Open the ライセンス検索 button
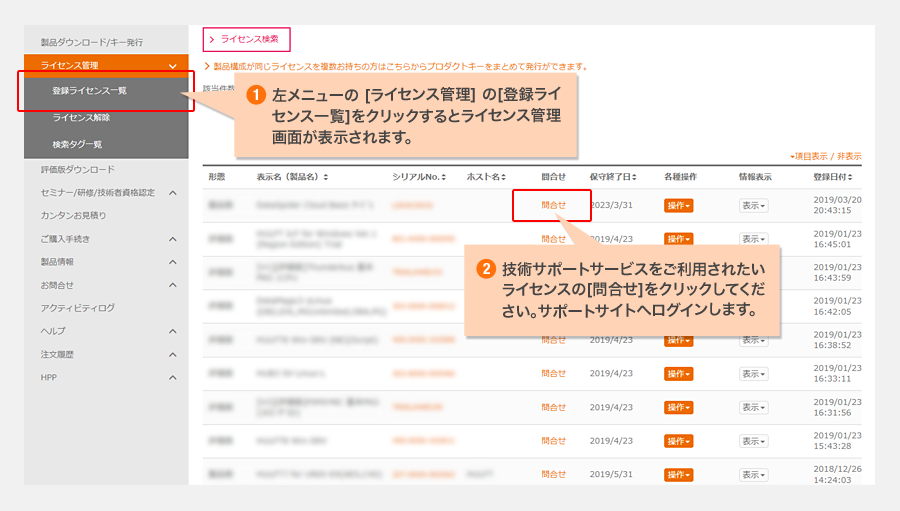900x511 pixels. (246, 39)
